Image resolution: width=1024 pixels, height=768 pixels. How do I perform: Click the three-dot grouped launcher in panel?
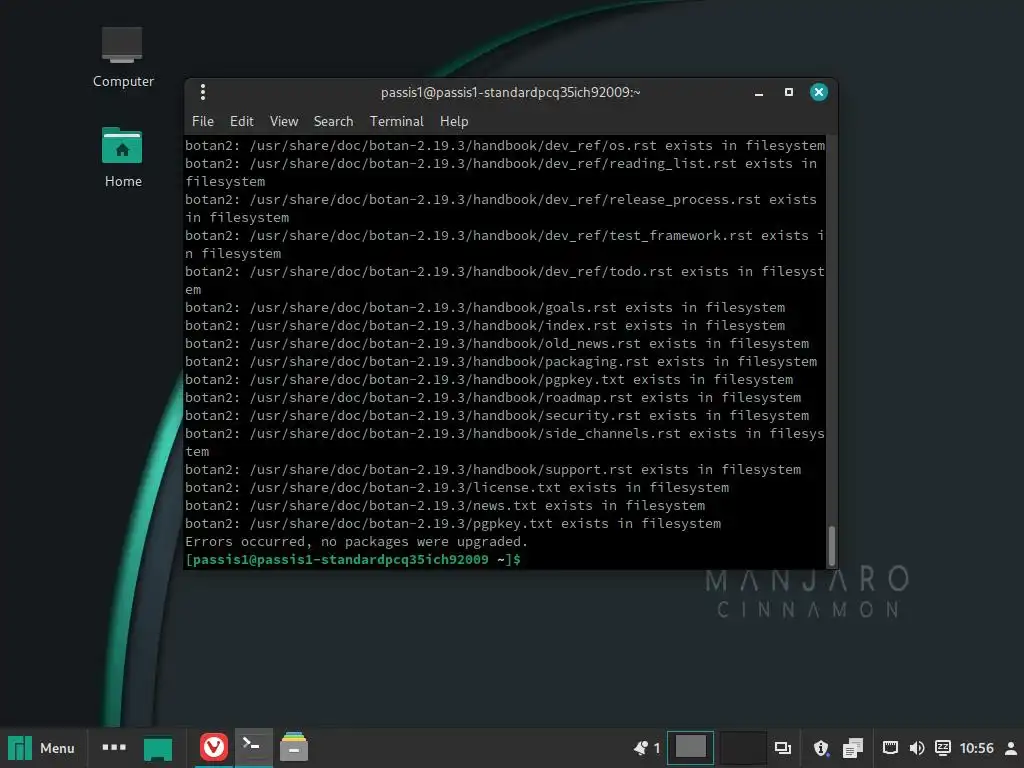click(x=114, y=747)
